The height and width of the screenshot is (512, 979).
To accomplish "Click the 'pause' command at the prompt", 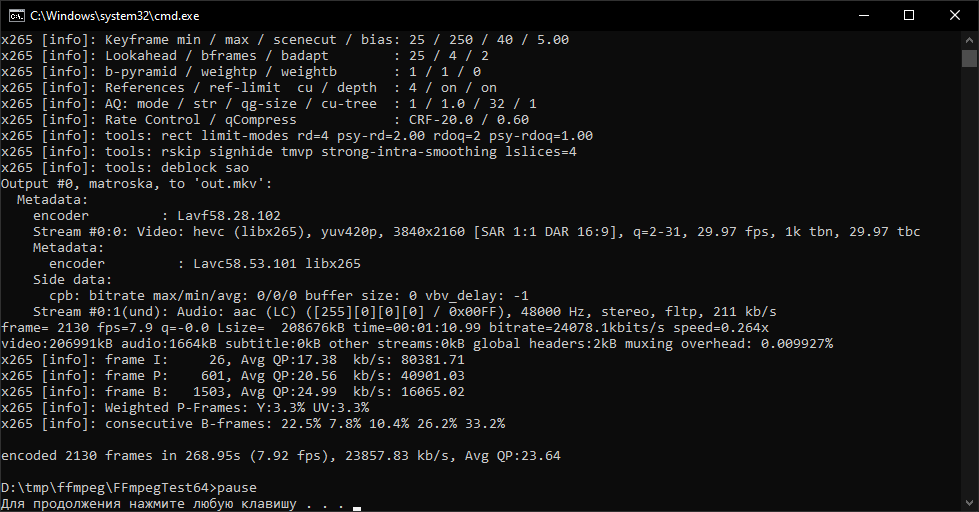I will (237, 488).
